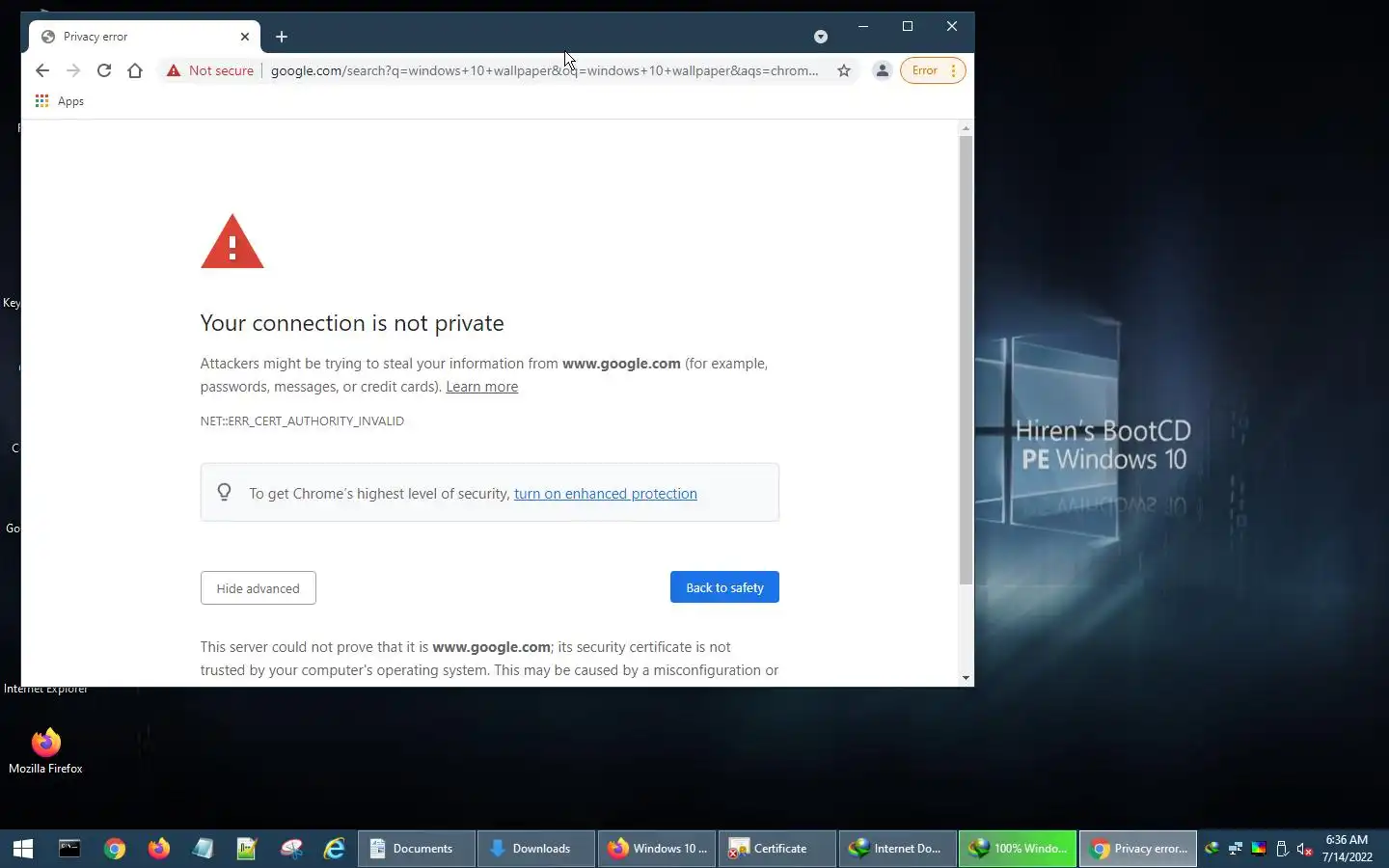Switch to Firefox Windows 10 taskbar window

(x=657, y=849)
